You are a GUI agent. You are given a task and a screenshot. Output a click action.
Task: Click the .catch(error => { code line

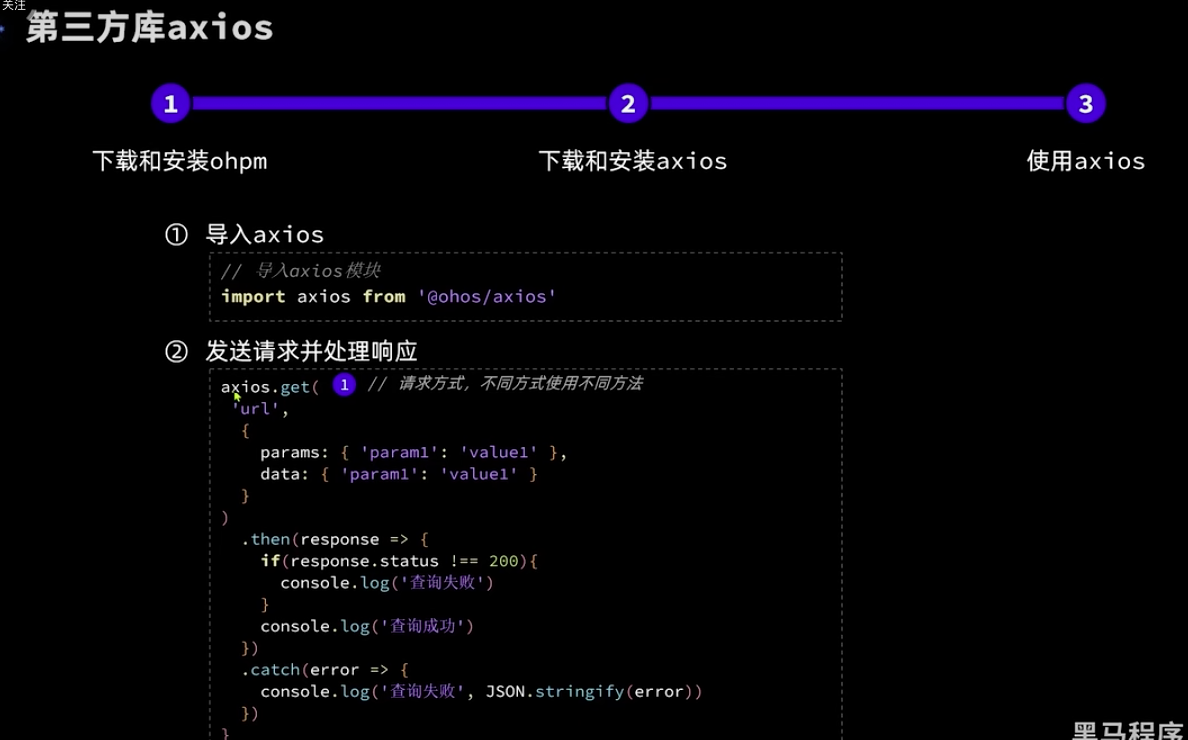pyautogui.click(x=325, y=670)
